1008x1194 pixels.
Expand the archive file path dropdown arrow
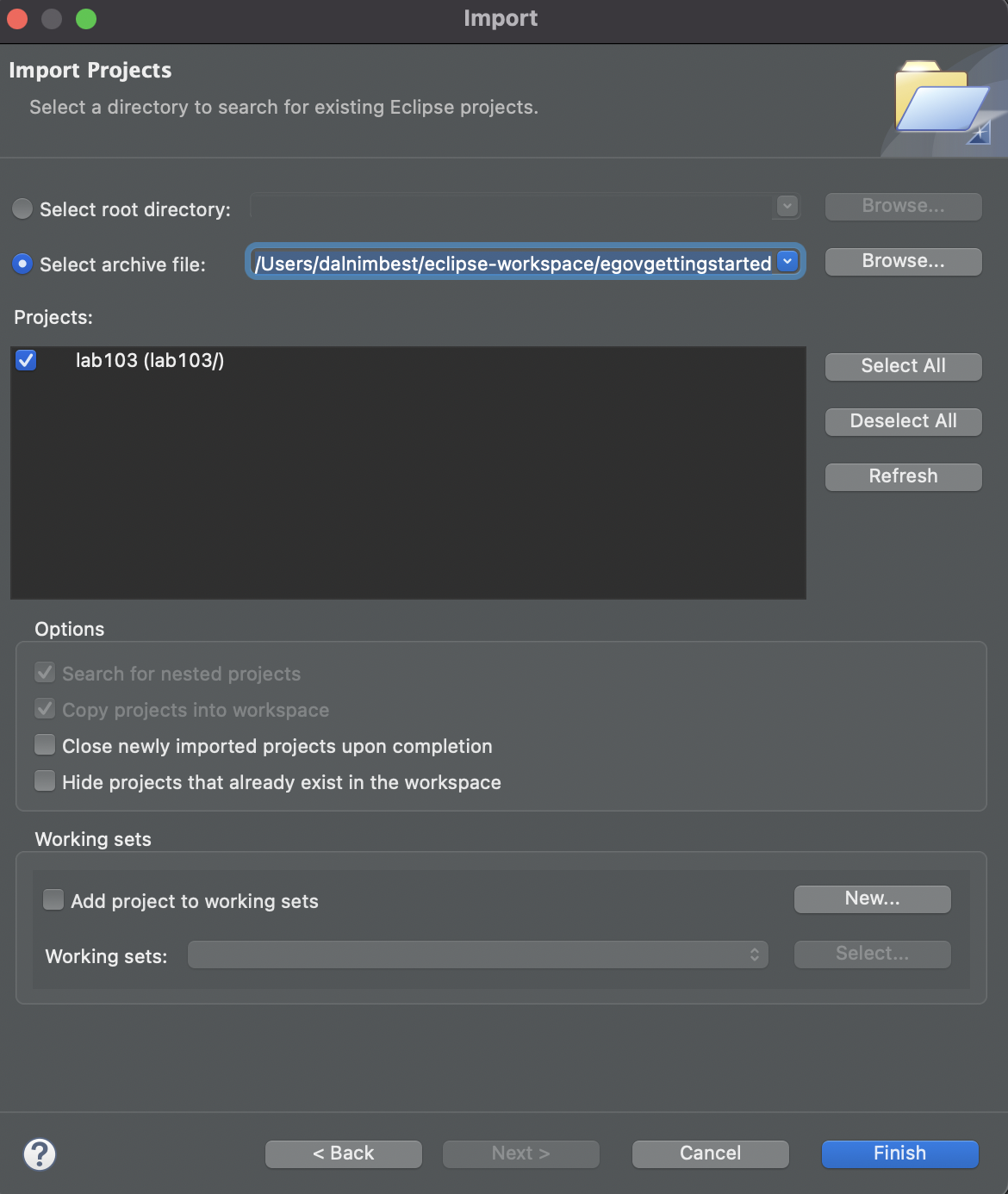(787, 261)
